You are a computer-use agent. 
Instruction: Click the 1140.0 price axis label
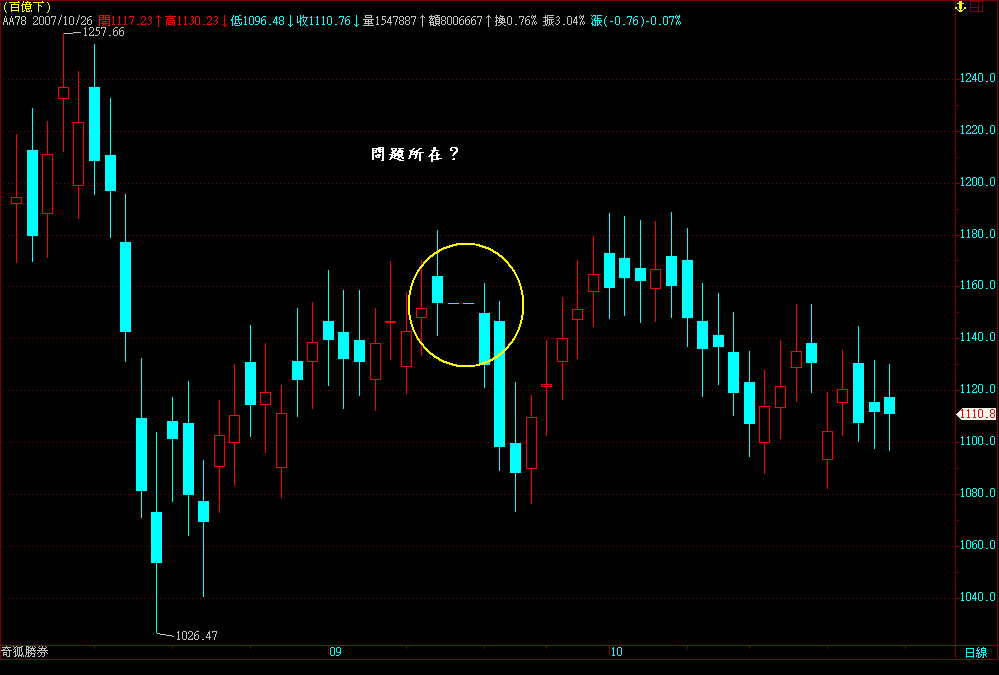coord(977,337)
